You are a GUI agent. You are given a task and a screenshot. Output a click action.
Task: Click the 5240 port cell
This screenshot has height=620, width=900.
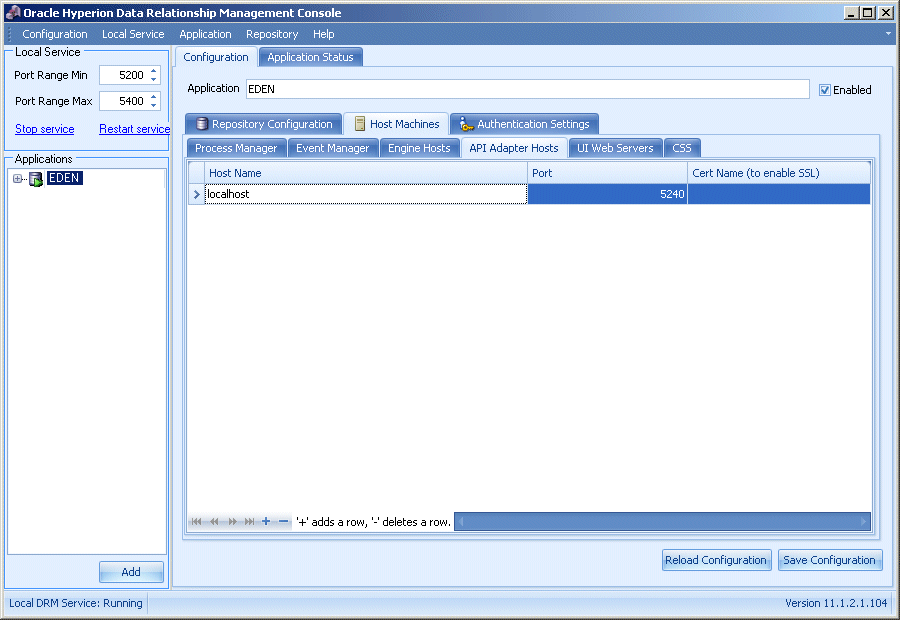607,194
